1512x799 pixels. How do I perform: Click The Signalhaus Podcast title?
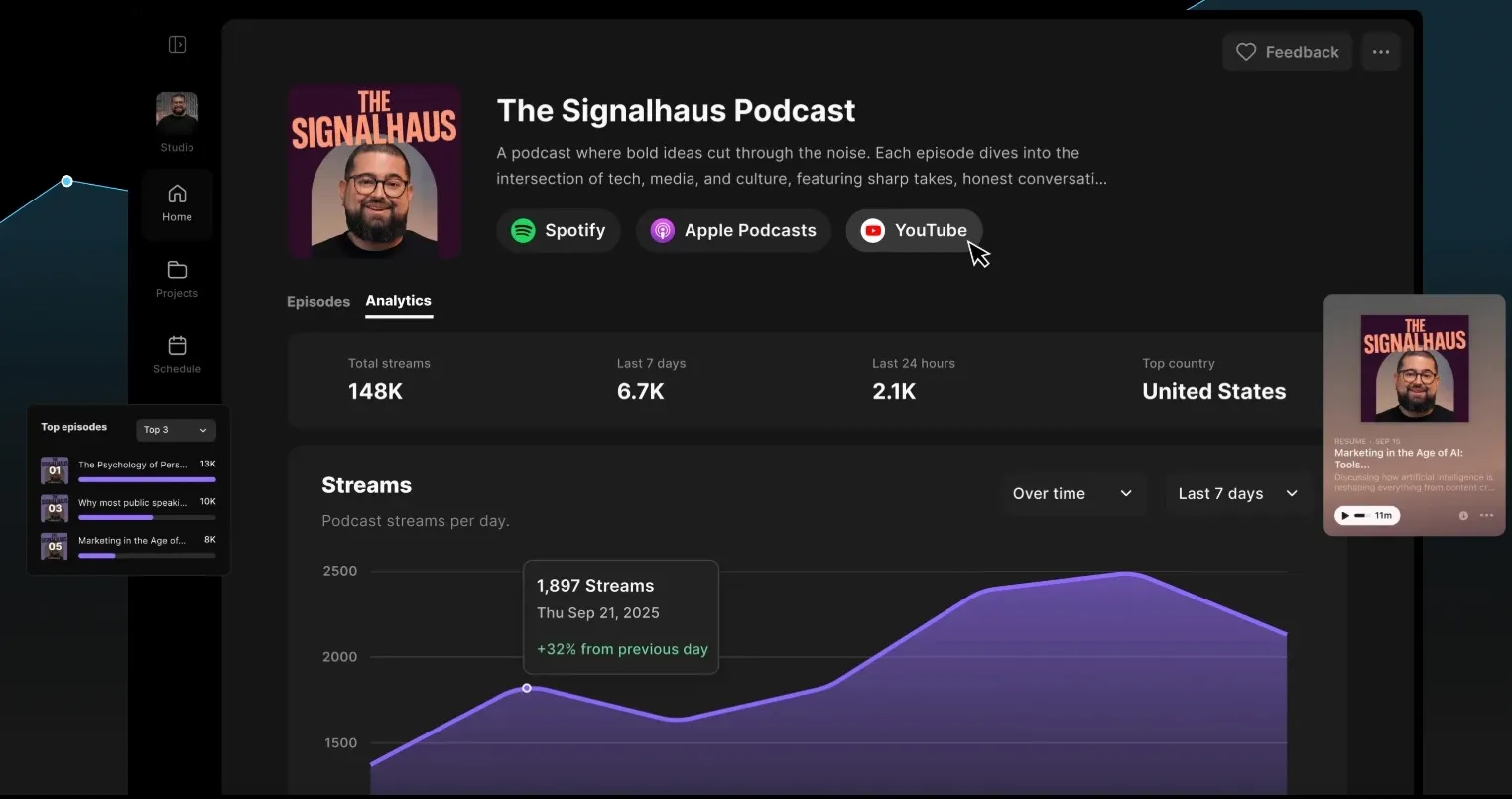[676, 110]
